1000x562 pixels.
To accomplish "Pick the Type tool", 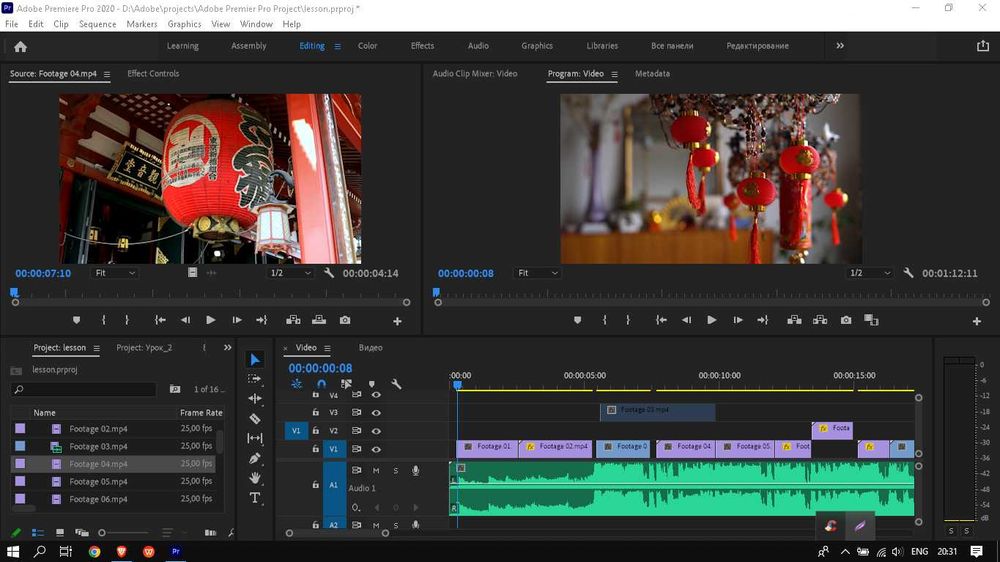I will point(255,498).
